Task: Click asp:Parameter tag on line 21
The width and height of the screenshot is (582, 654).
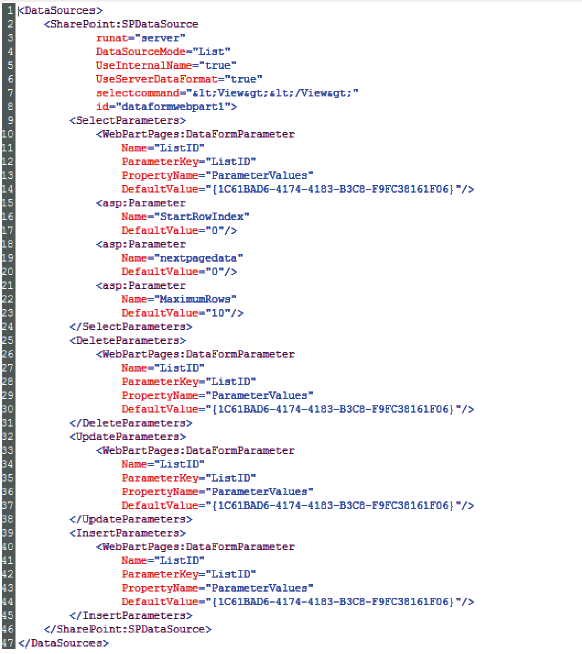Action: (x=141, y=285)
